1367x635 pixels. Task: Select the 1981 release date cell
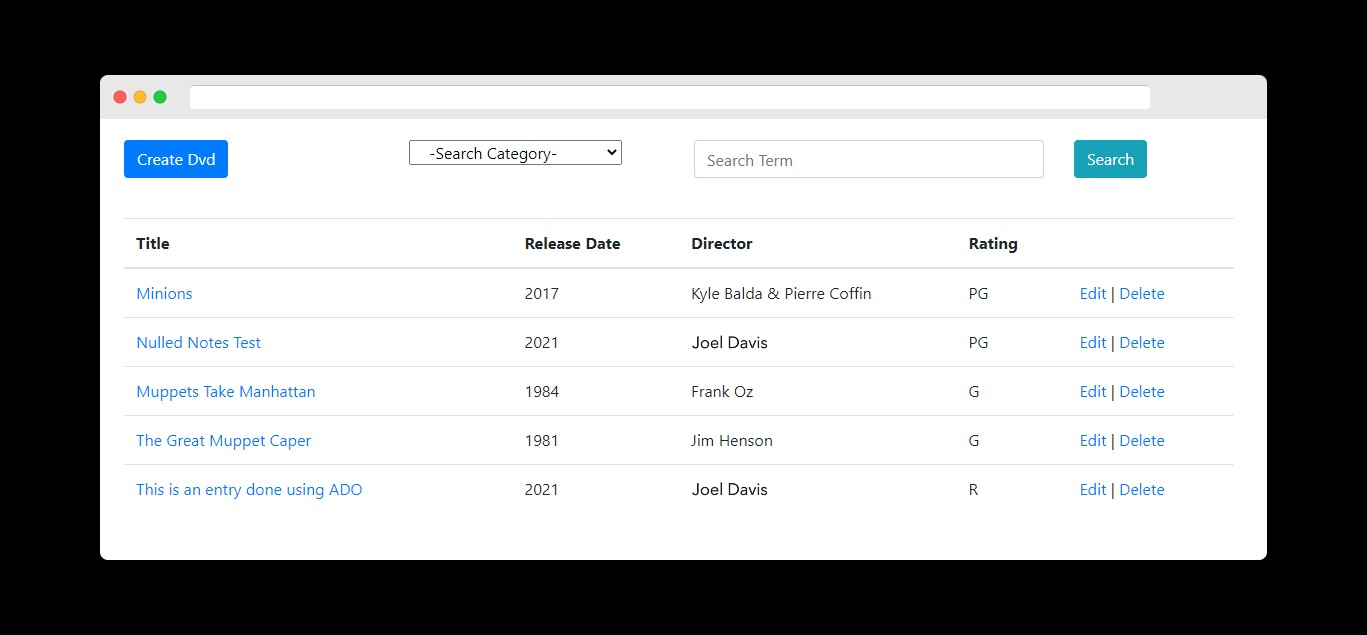pos(541,440)
